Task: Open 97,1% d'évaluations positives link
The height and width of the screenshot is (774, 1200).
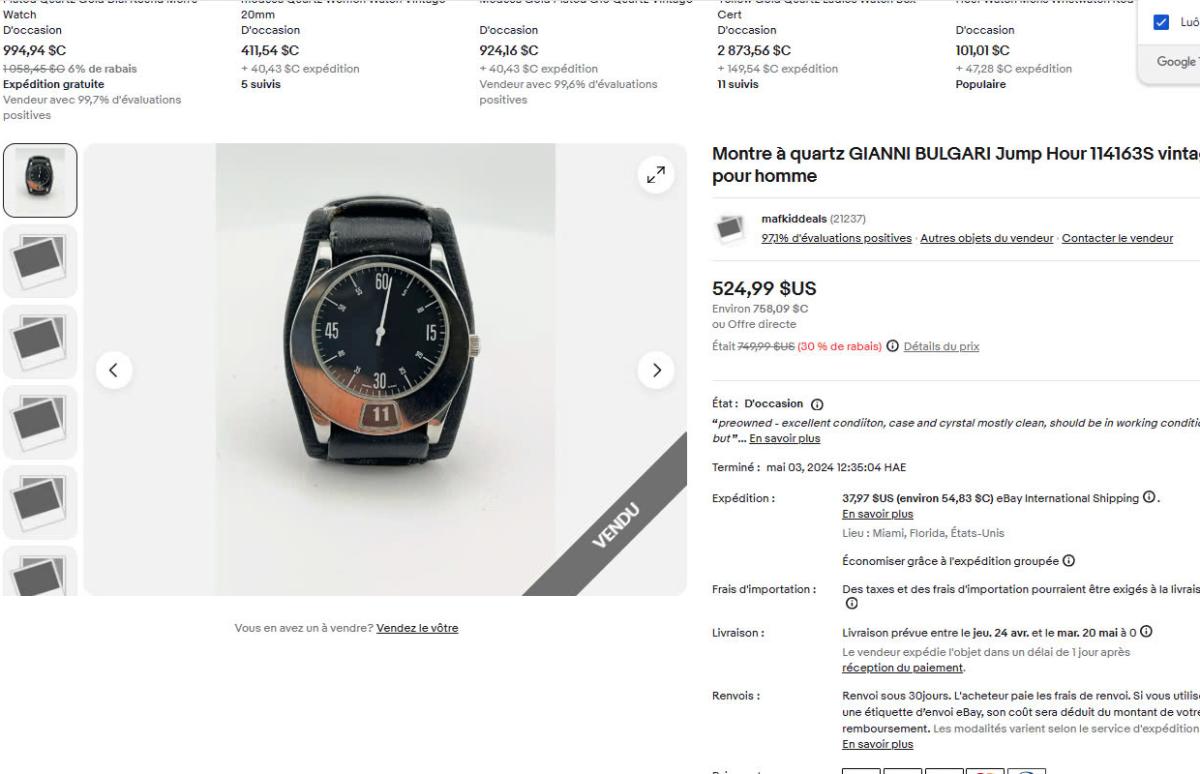Action: click(x=836, y=238)
